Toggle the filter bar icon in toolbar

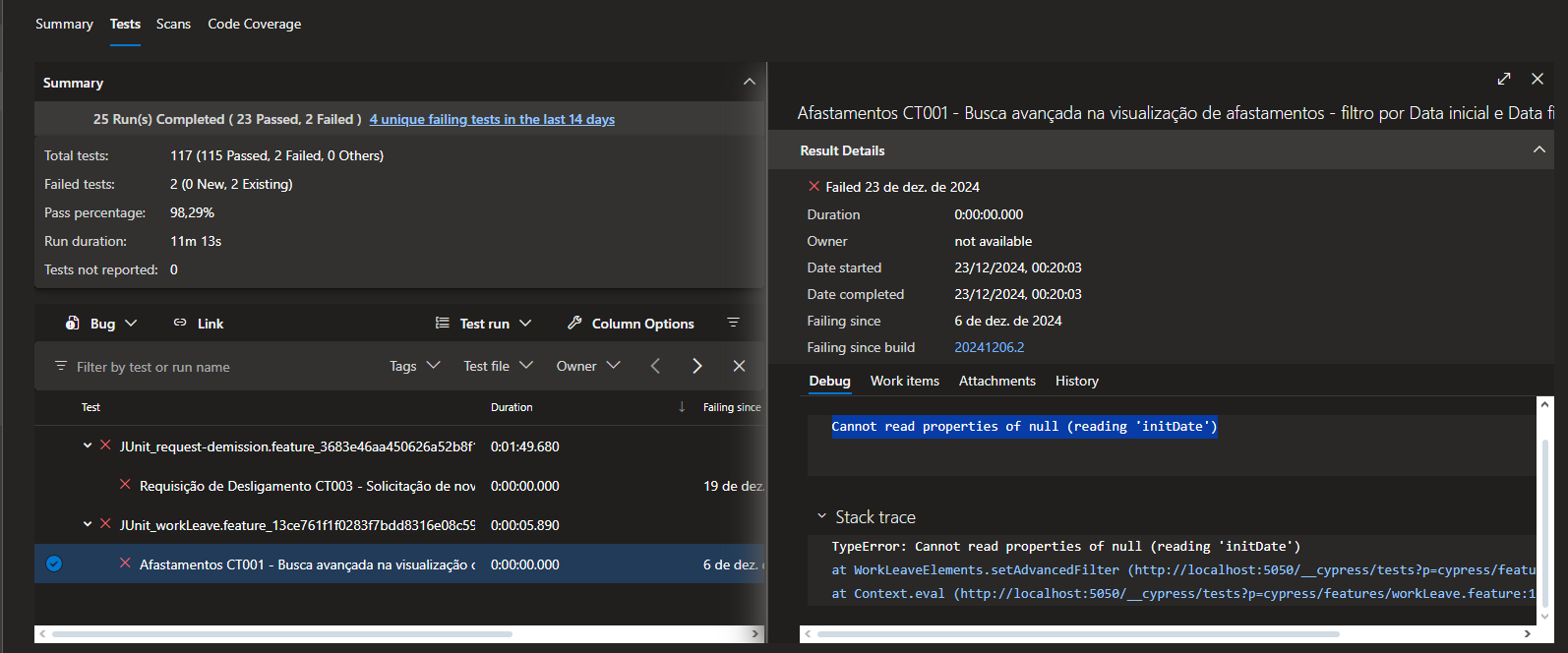point(733,323)
